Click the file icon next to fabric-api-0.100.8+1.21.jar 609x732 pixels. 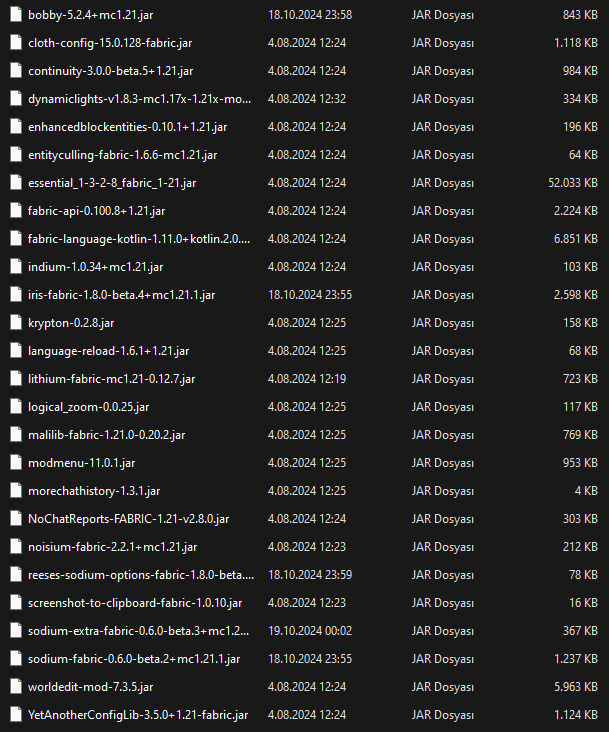[16, 211]
